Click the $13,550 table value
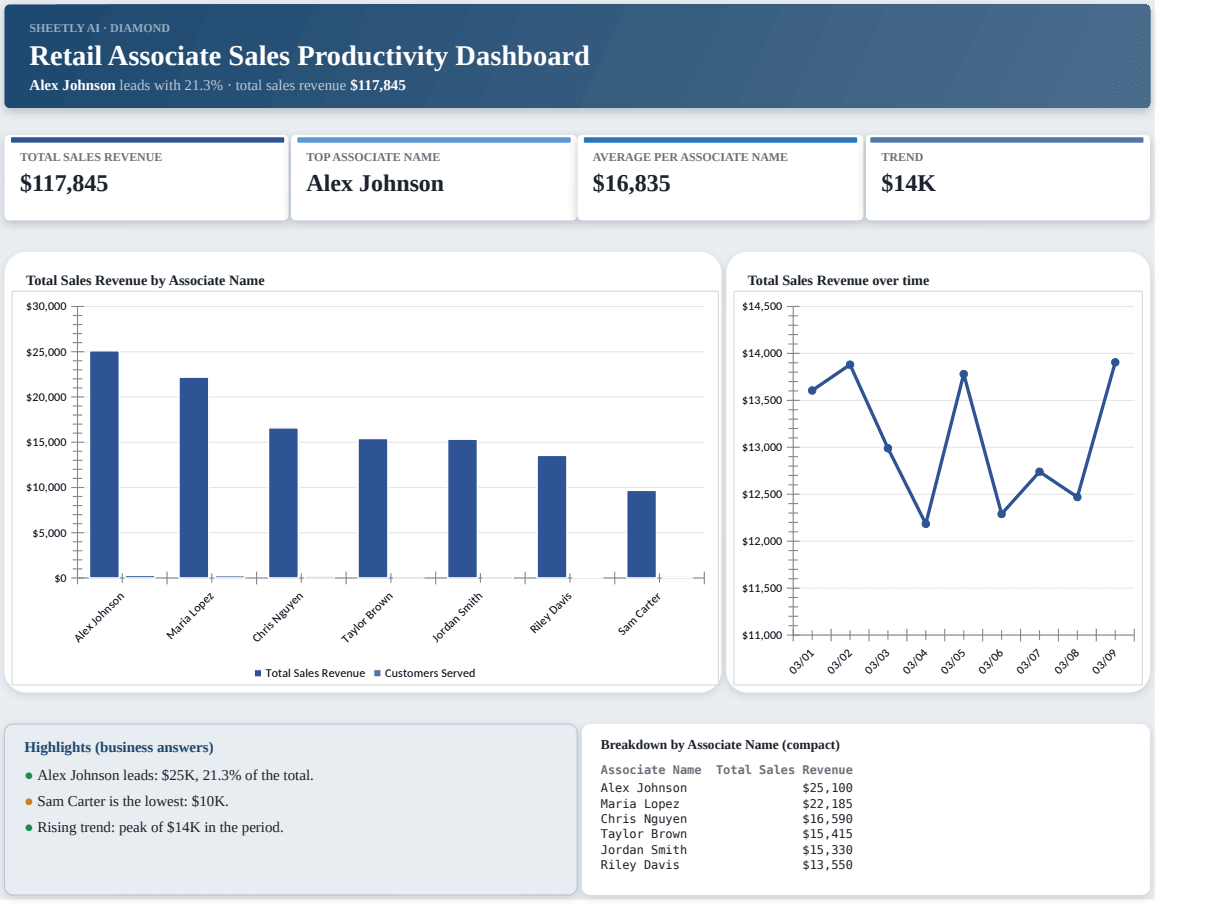Image resolution: width=1227 pixels, height=922 pixels. 827,865
